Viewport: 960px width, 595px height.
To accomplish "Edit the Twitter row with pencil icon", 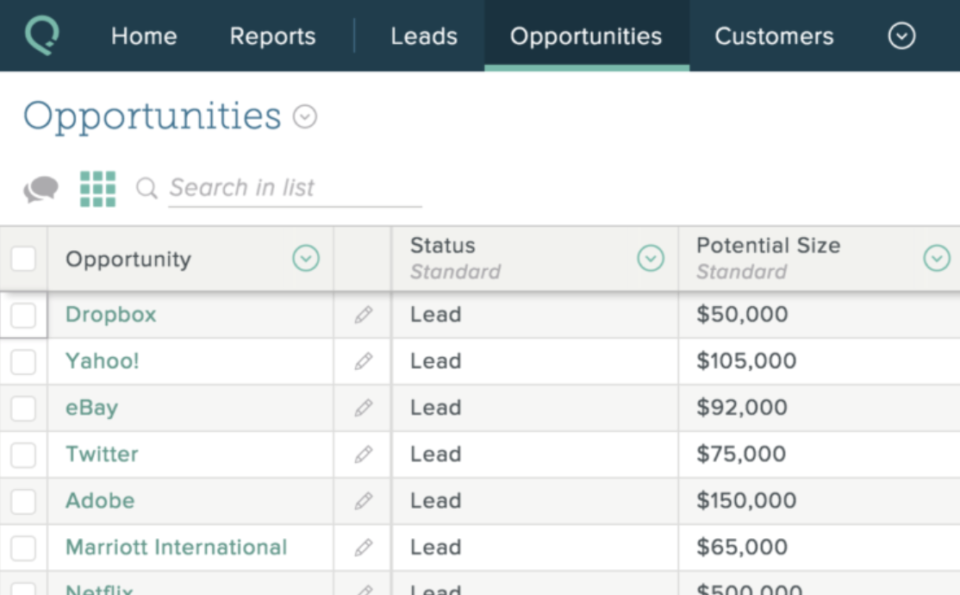I will tap(363, 454).
